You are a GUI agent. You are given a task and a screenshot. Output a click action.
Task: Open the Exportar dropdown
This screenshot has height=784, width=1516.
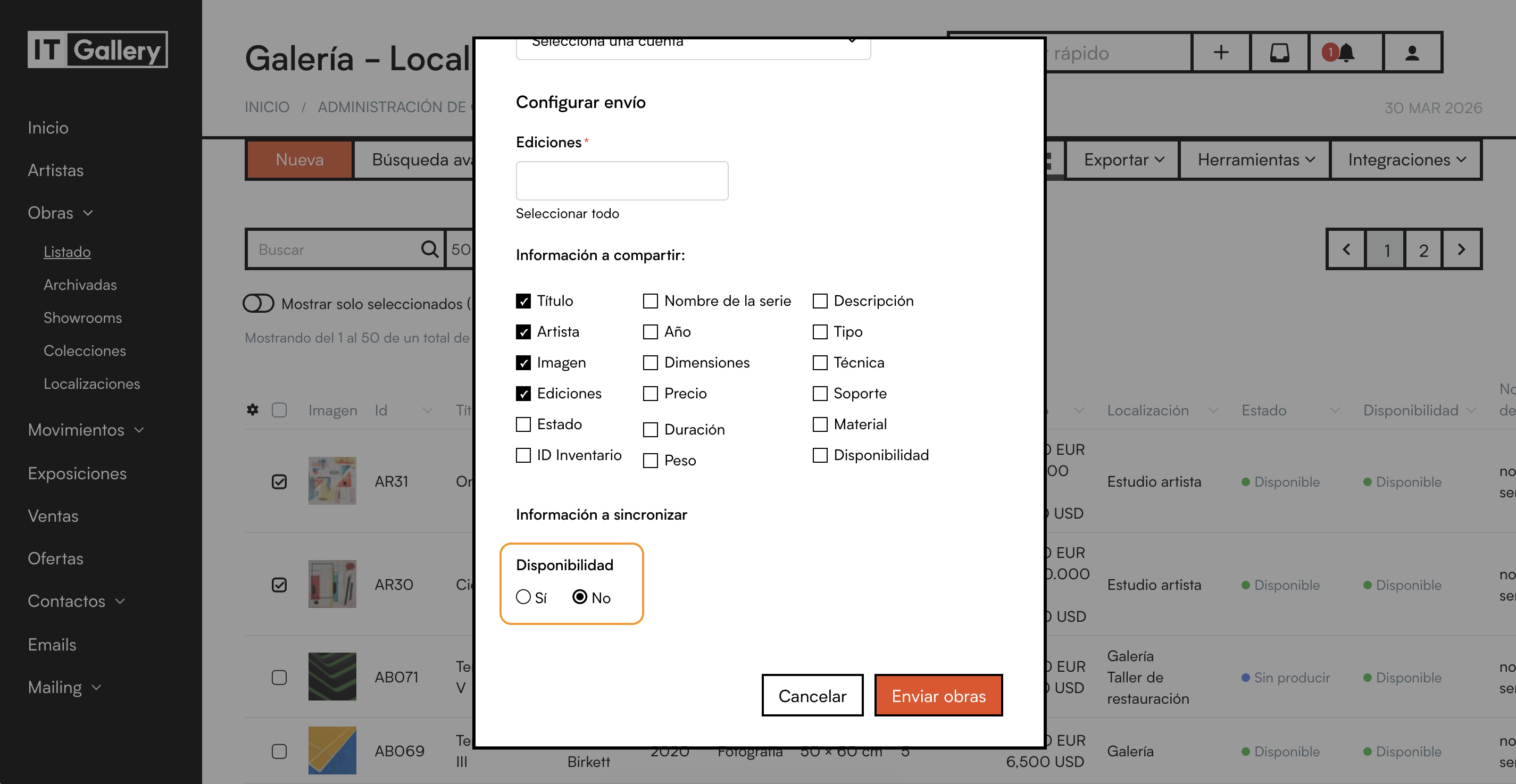[x=1123, y=160]
